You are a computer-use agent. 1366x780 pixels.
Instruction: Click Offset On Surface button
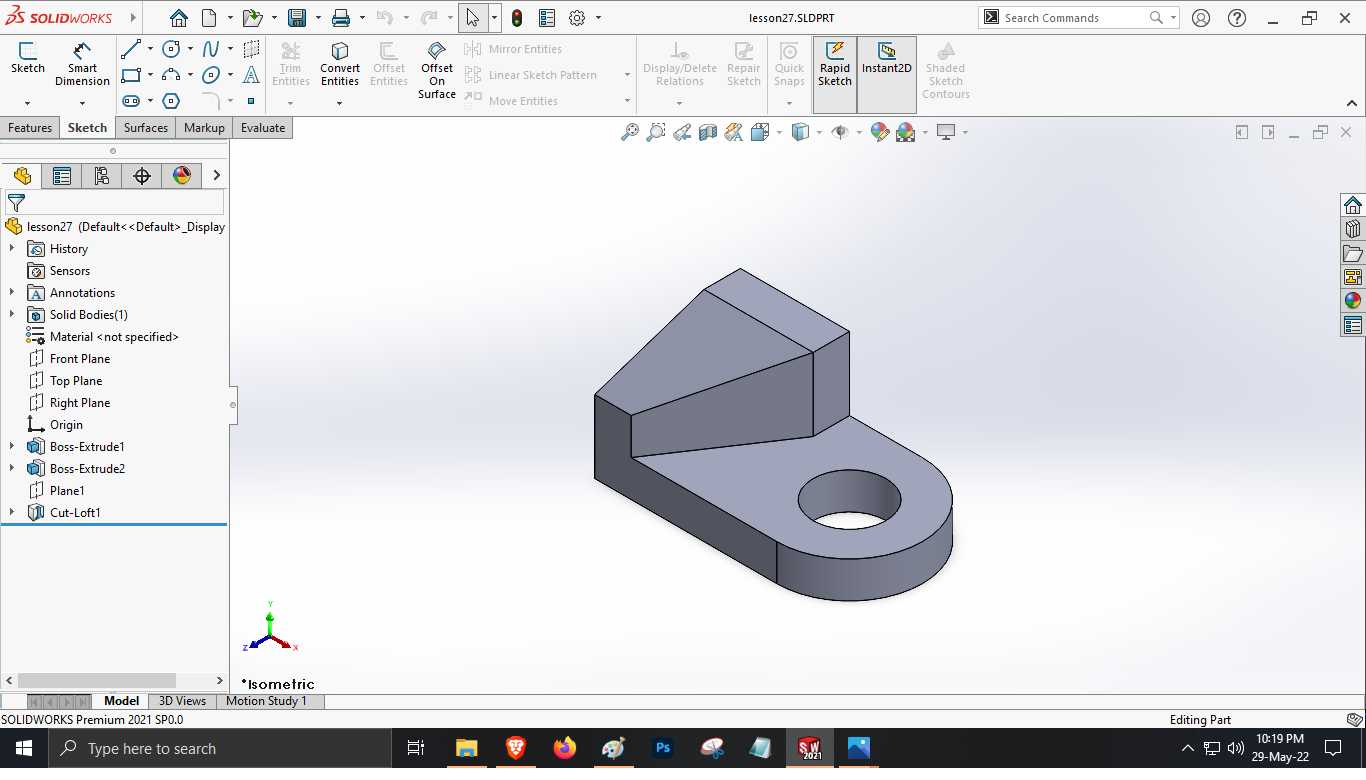point(437,70)
